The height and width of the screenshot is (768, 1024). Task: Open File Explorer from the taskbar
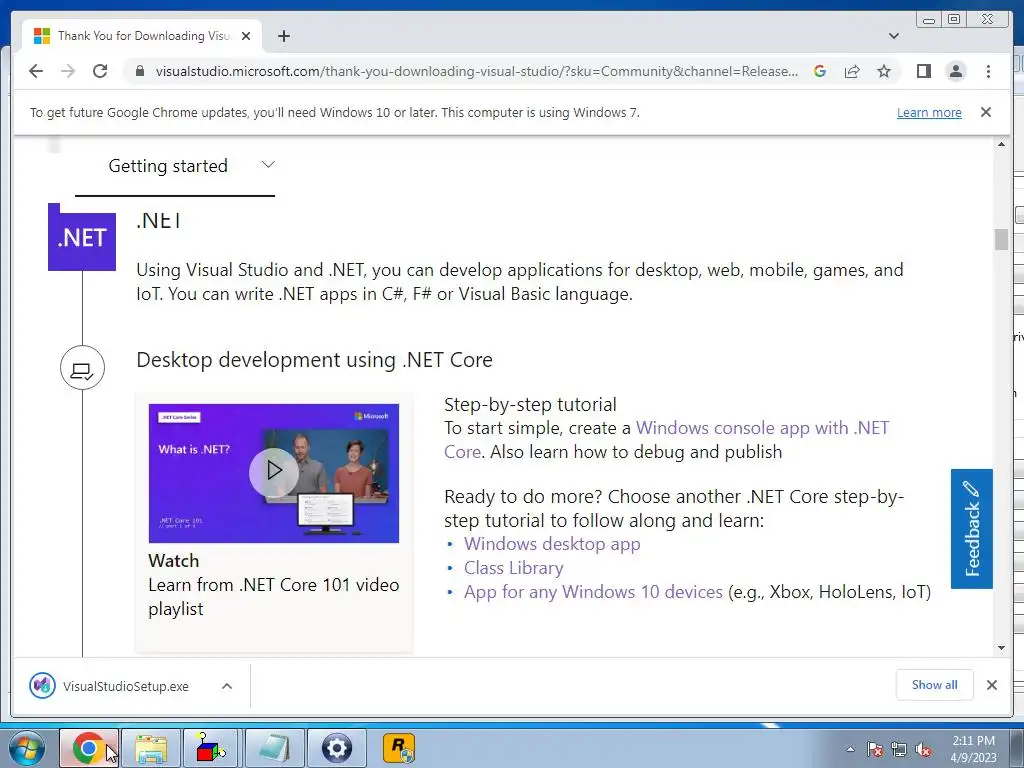pos(151,748)
